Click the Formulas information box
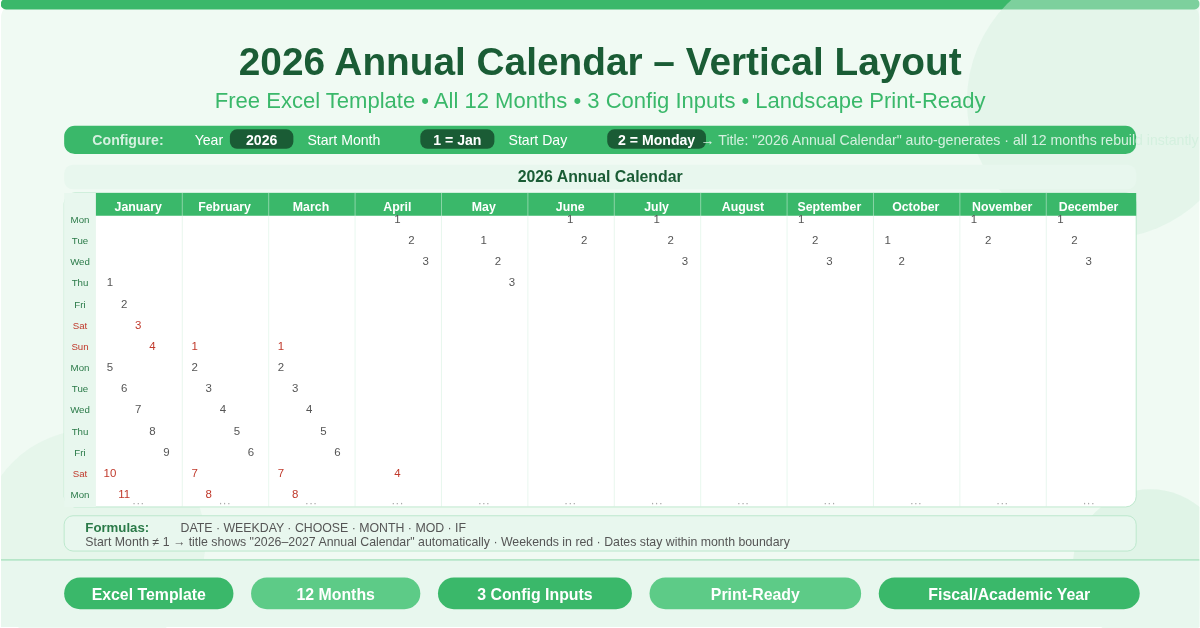 click(x=600, y=534)
